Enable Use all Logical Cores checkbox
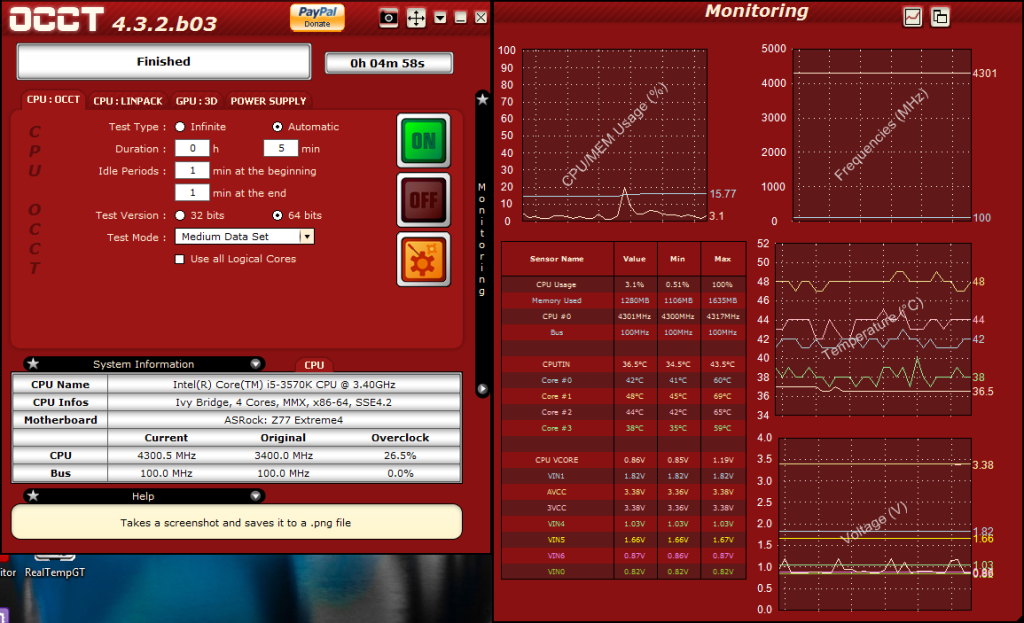The width and height of the screenshot is (1024, 623). 180,259
